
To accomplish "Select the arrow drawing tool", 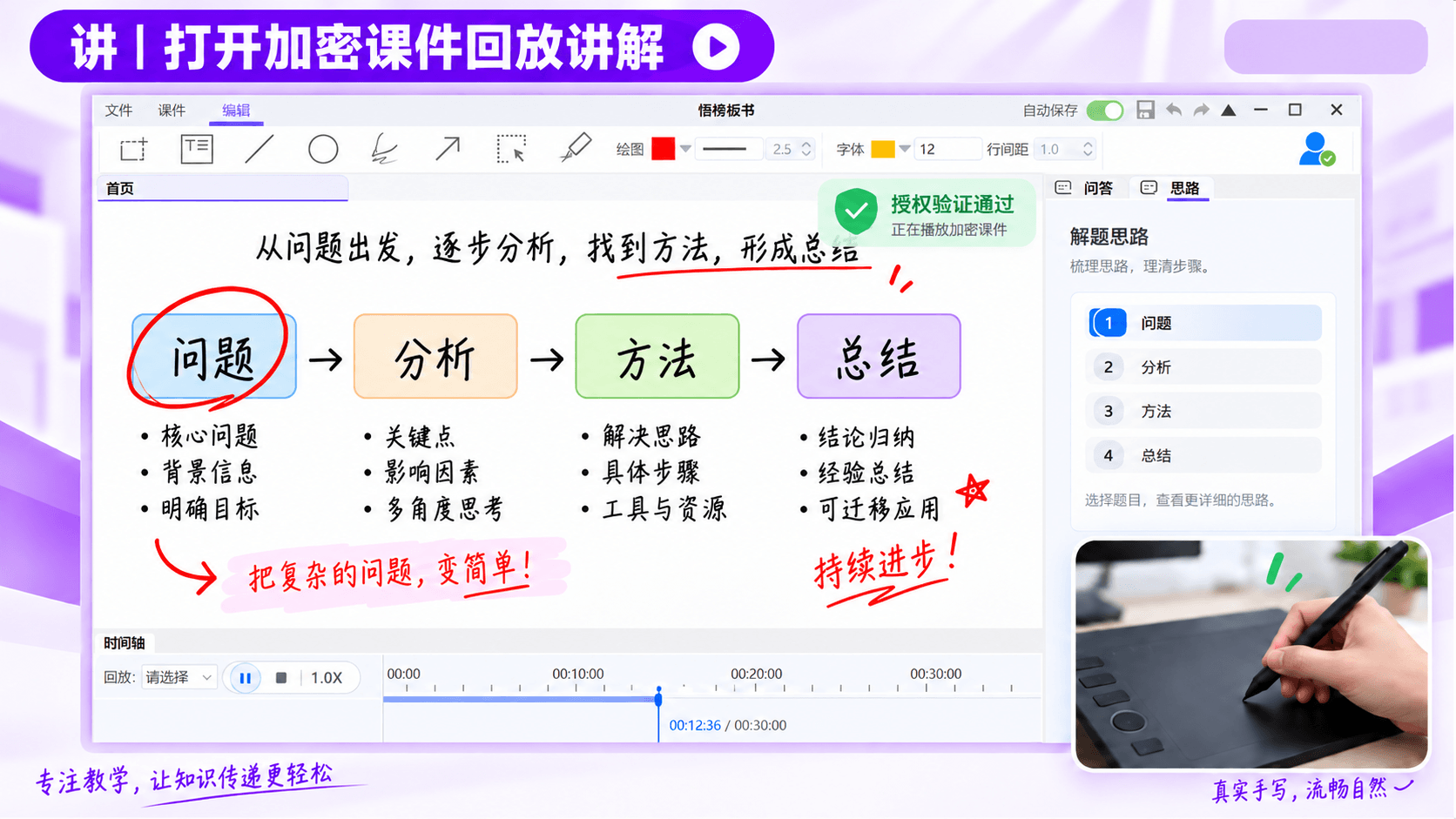I will 448,149.
